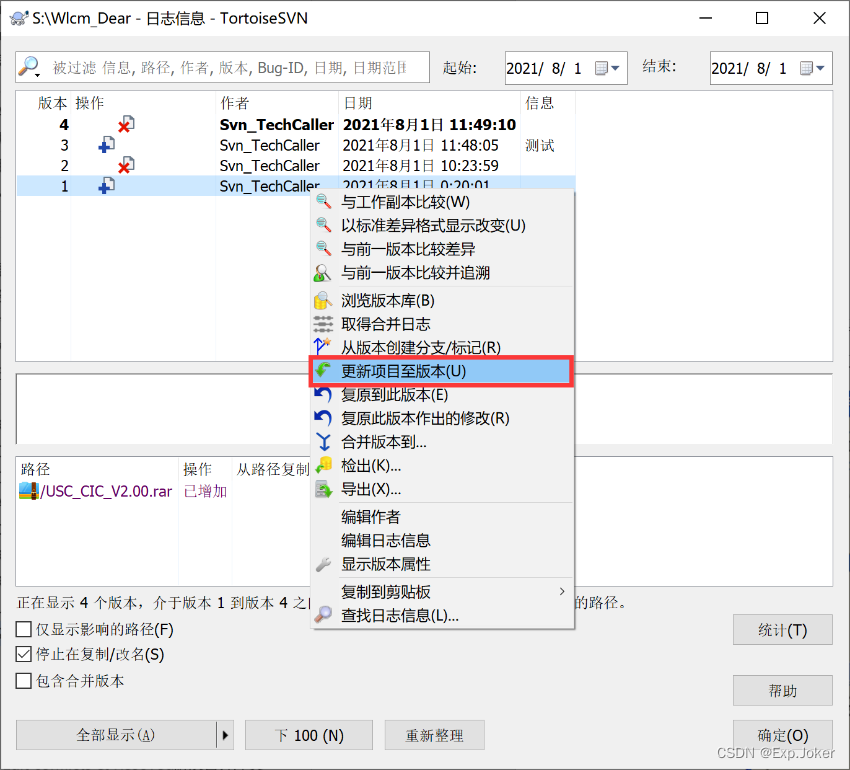Viewport: 850px width, 770px height.
Task: Click the 路径 column header in path list
Action: tap(35, 469)
